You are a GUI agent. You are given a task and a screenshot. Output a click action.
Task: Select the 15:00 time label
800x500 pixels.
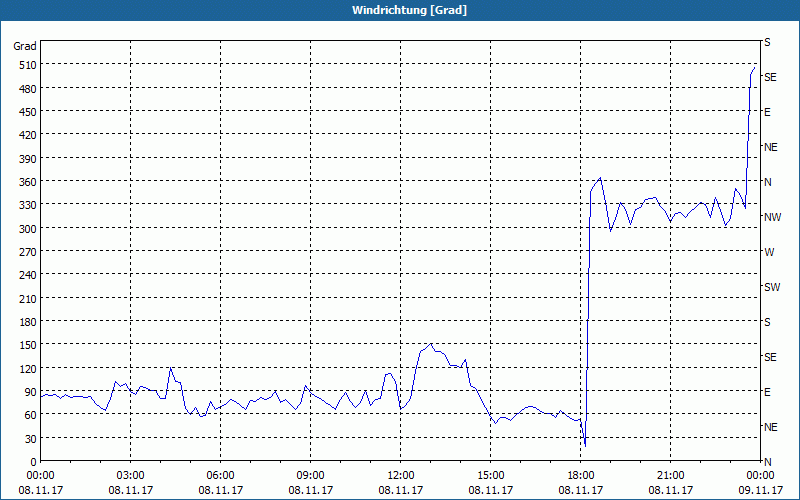[491, 476]
